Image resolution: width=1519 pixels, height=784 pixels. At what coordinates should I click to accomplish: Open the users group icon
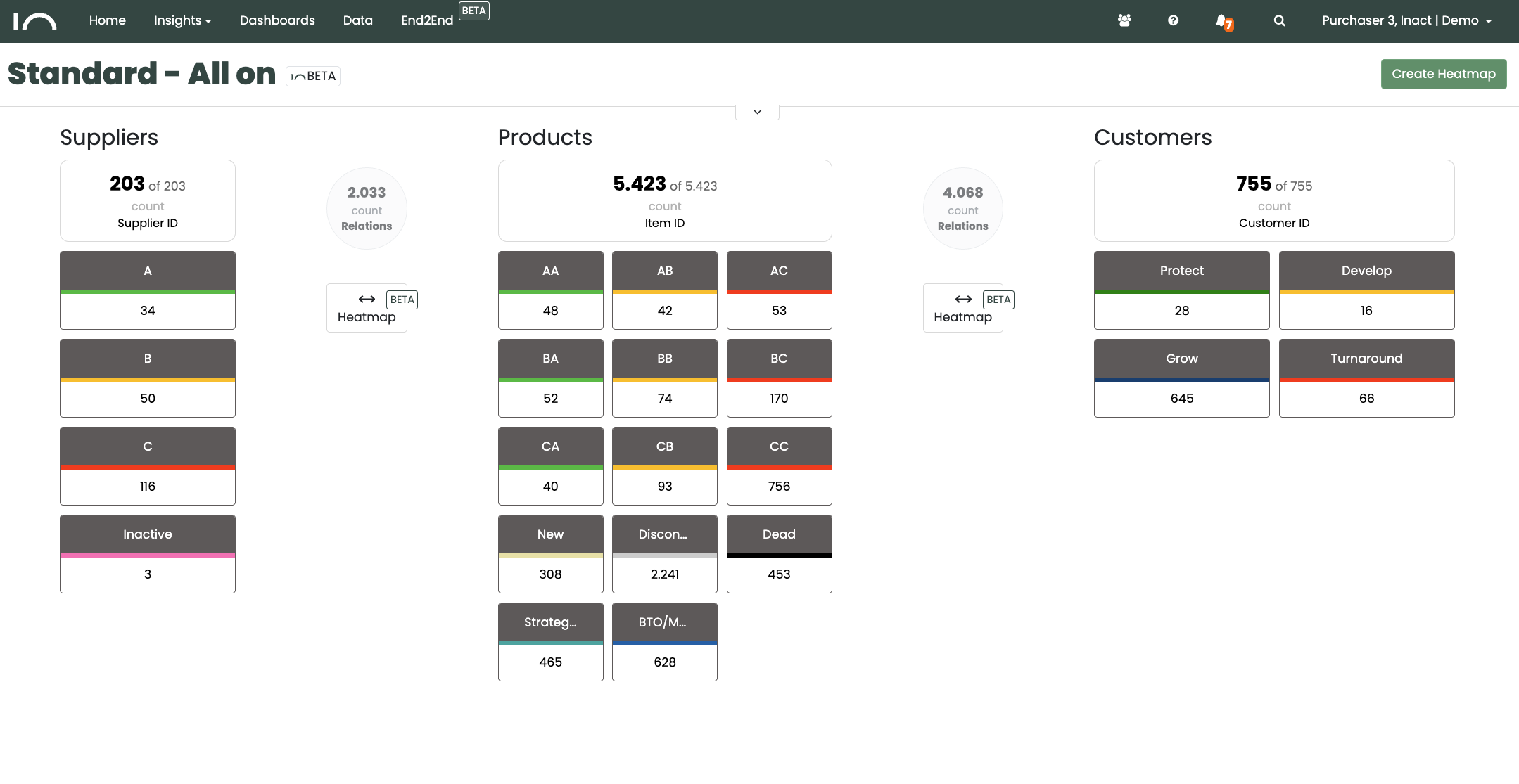[1124, 20]
